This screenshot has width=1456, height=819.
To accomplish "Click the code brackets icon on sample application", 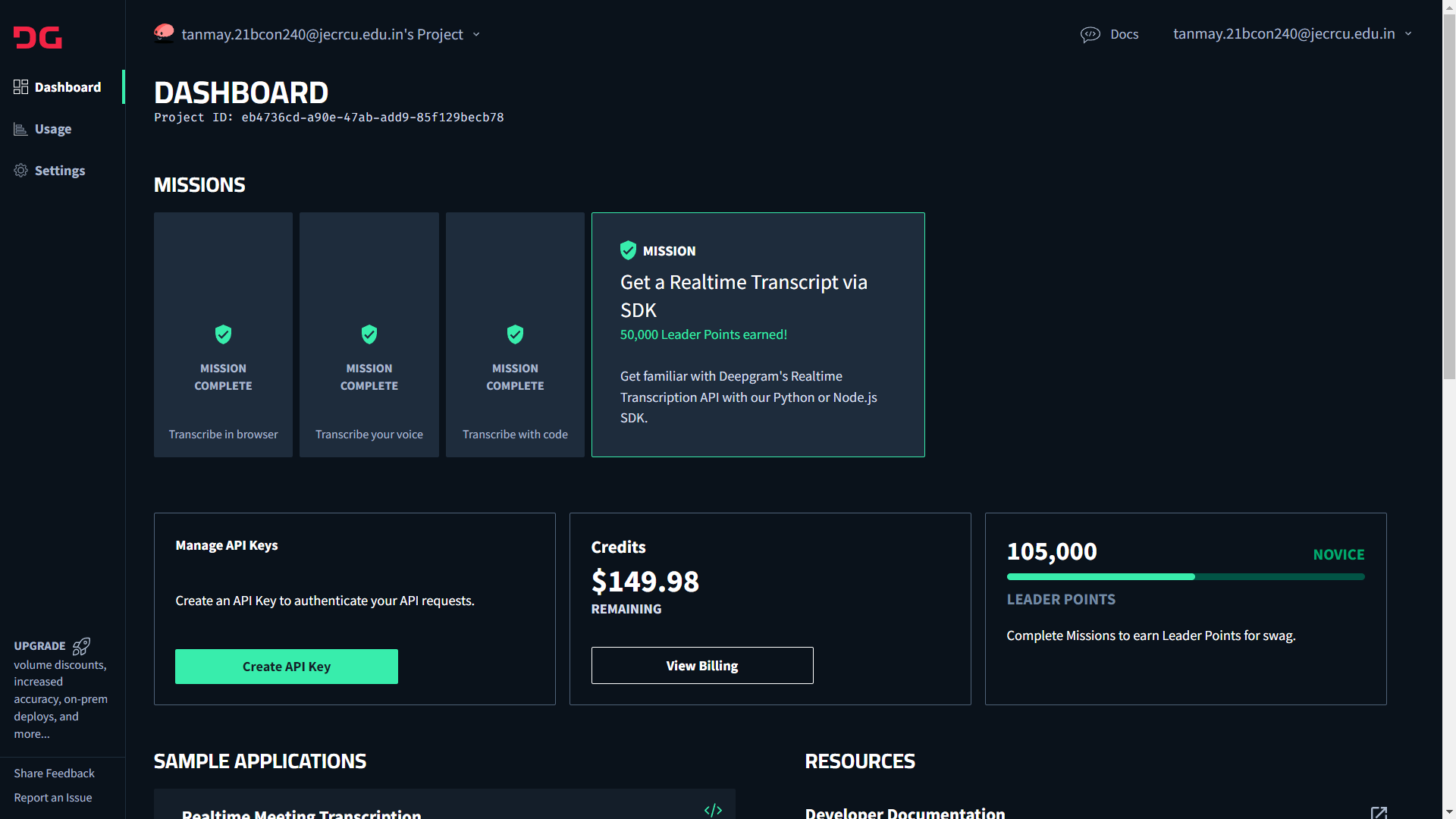I will (x=713, y=810).
